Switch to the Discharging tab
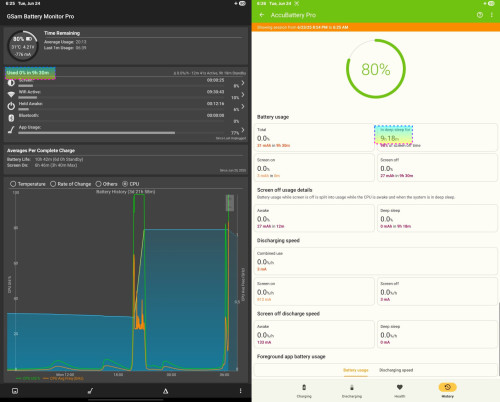Viewport: 500px width, 402px height. click(352, 391)
